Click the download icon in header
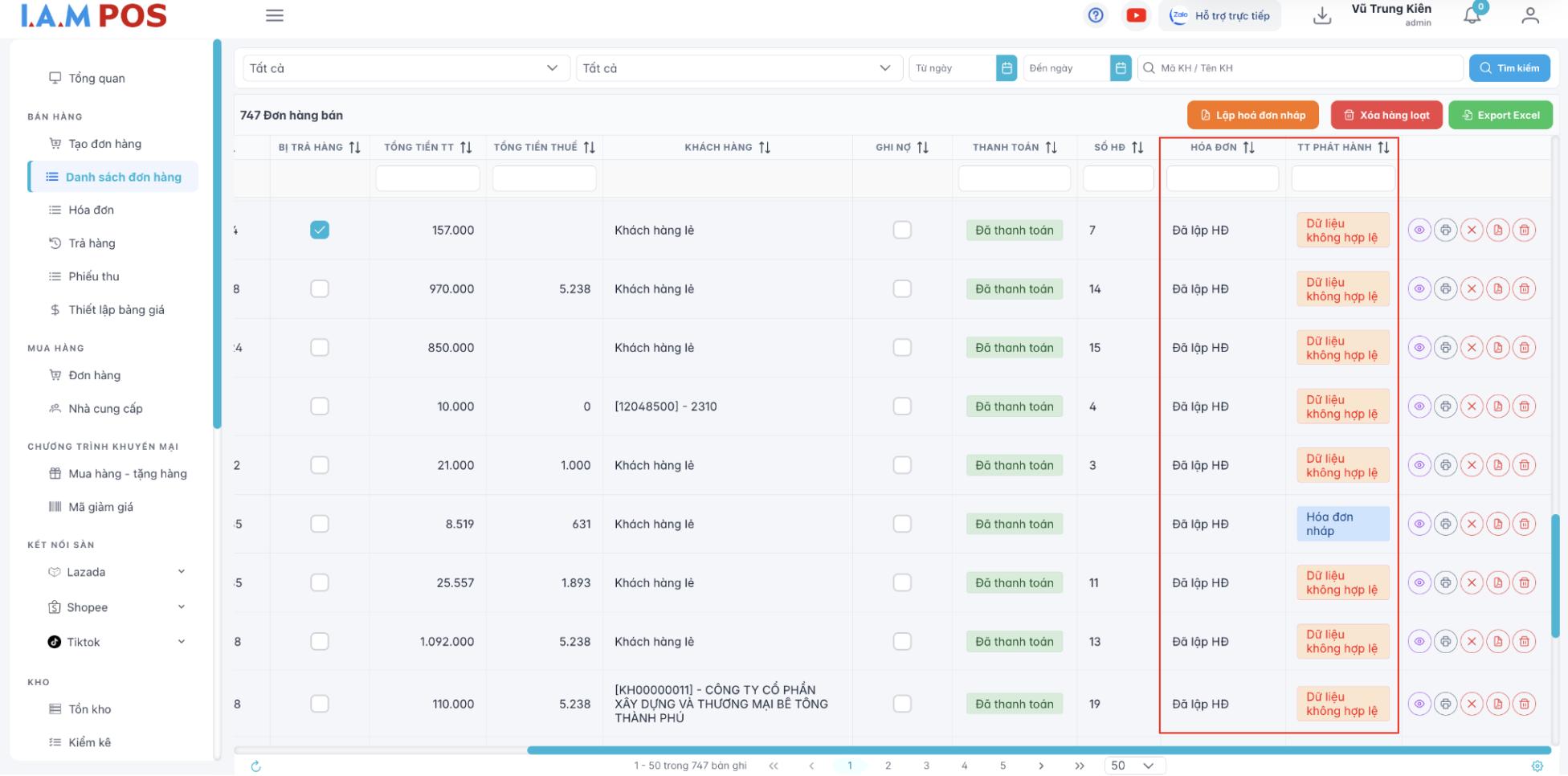The height and width of the screenshot is (776, 1568). pos(1321,16)
